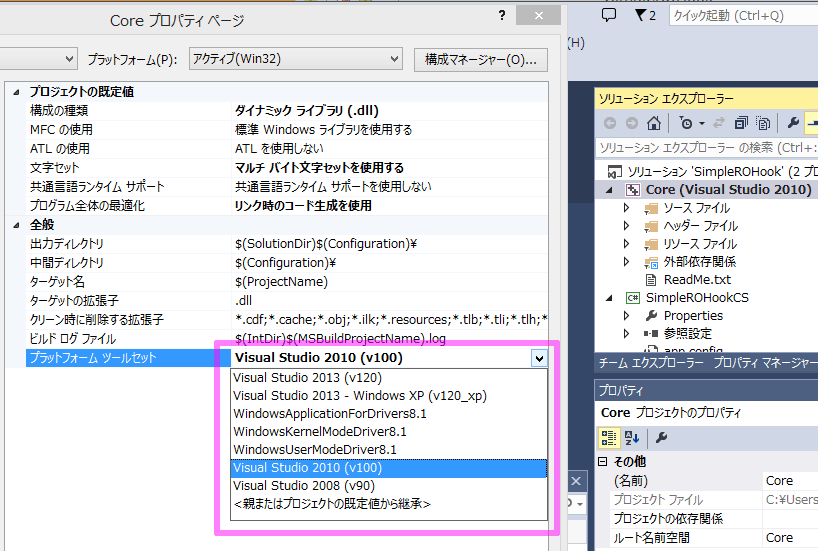
Task: Click the collapse all icon in Solution Explorer
Action: click(741, 123)
